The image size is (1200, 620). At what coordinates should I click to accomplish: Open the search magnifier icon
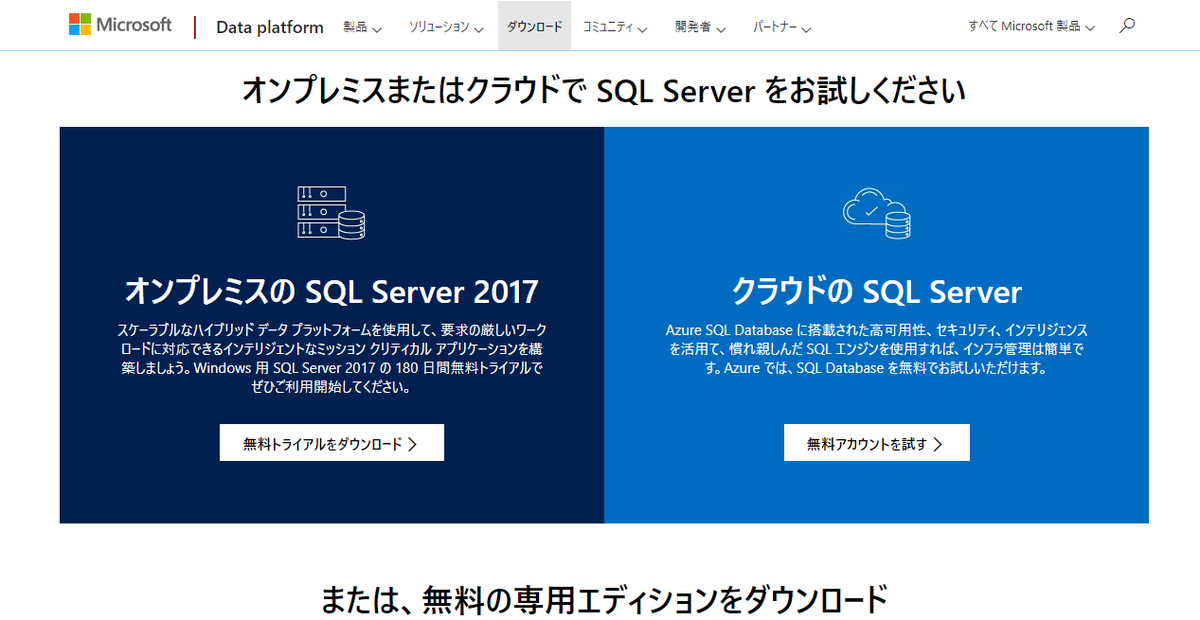tap(1128, 26)
